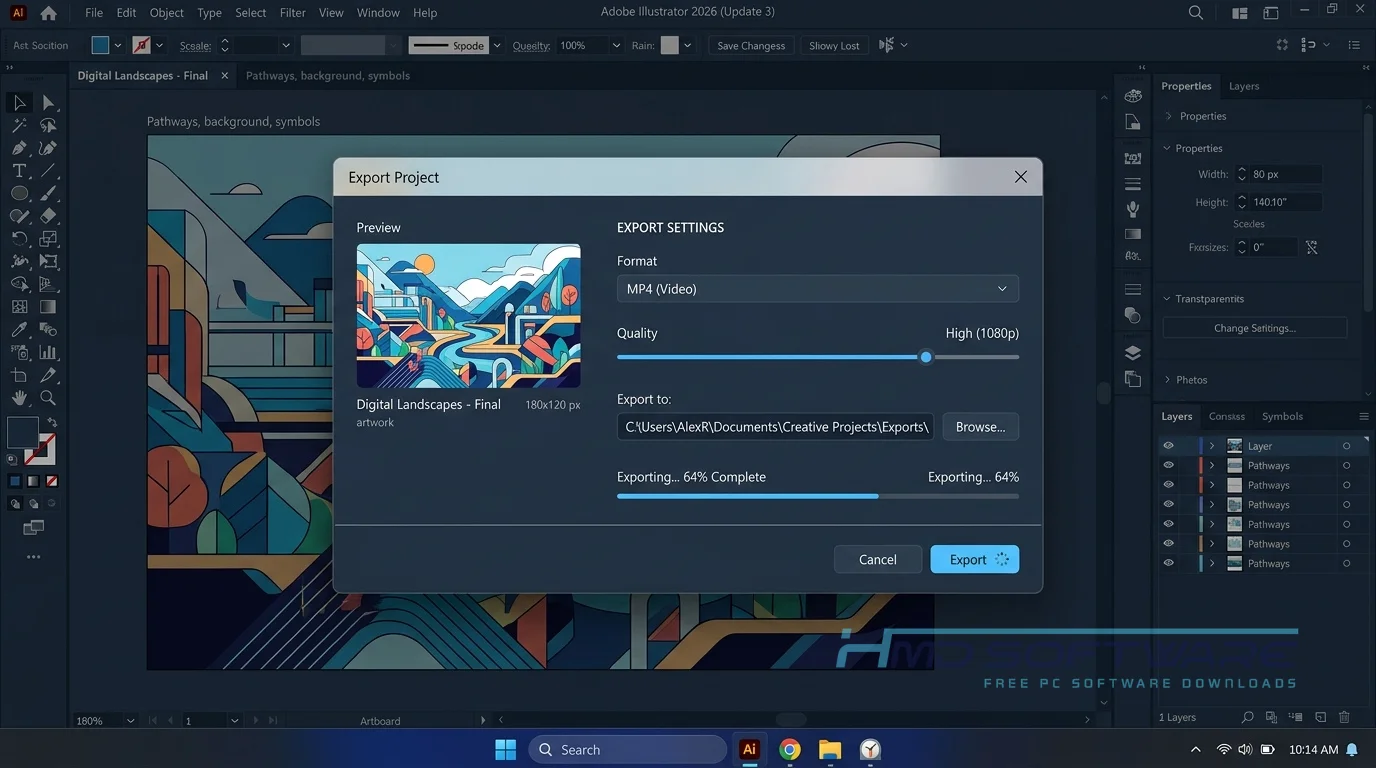Click the Rain color swatch

[670, 45]
